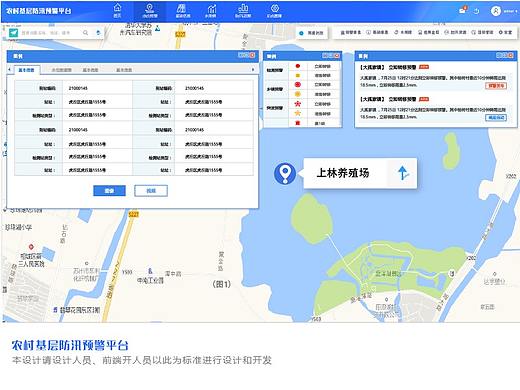Switch to the fourth tab in left dialog
Screen dimensions: 520x390
(124, 70)
